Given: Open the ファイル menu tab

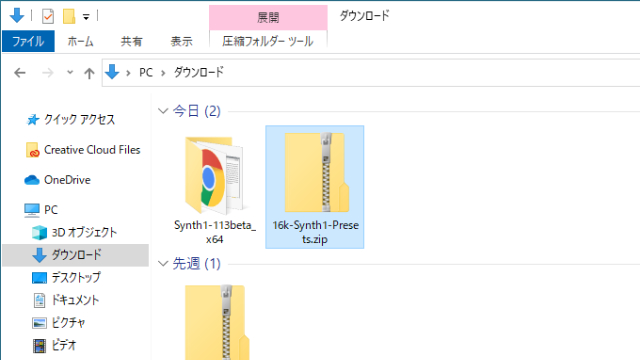Looking at the screenshot, I should click(28, 41).
